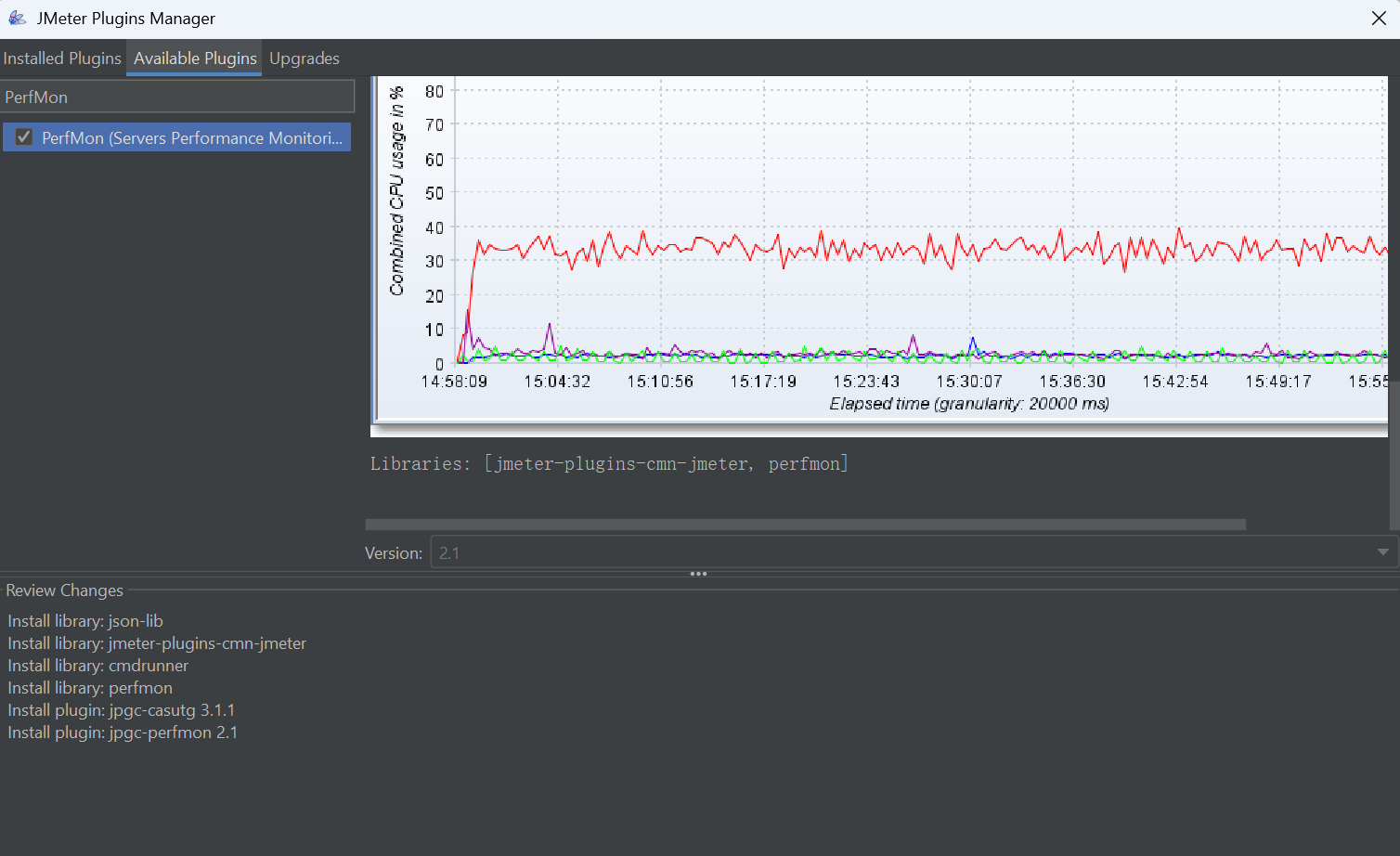Click the Libraries: [jmeter-plugins-cmn-jmeter, perfmon] text

(x=609, y=463)
